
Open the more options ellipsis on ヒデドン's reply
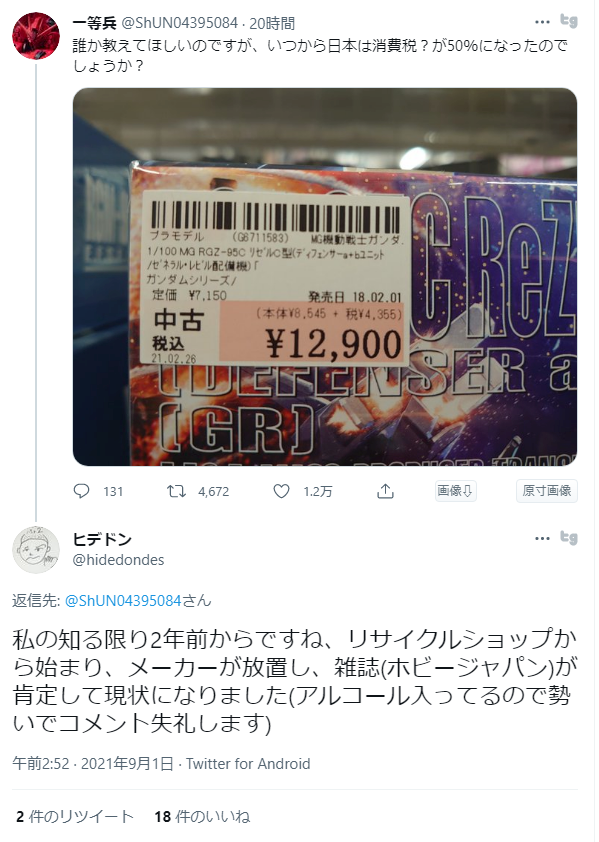[543, 539]
